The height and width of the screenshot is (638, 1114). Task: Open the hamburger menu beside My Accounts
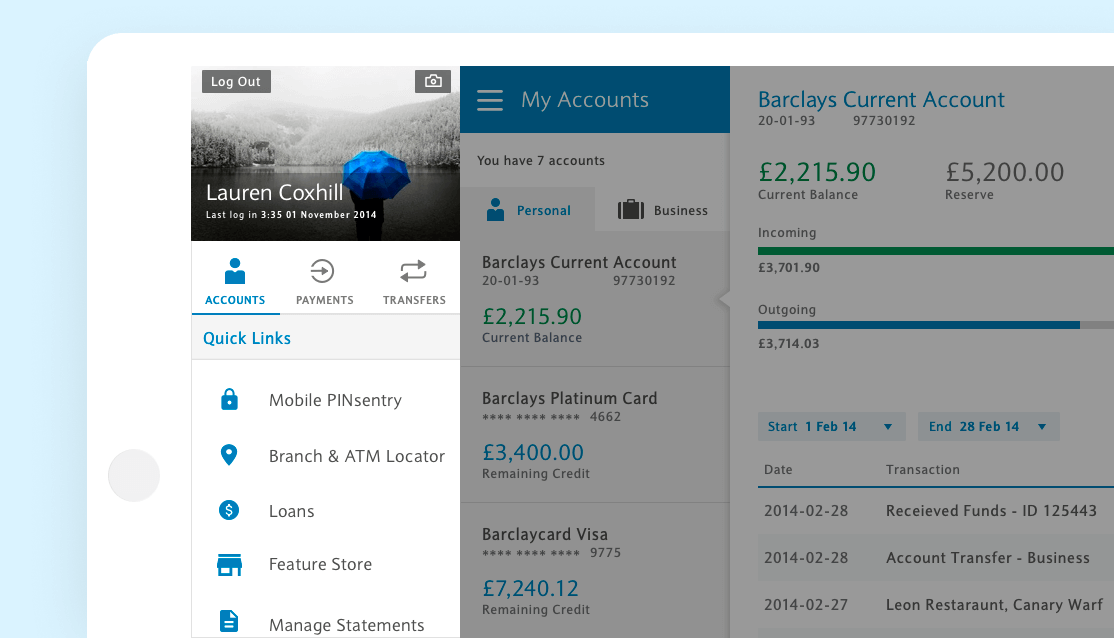point(490,100)
